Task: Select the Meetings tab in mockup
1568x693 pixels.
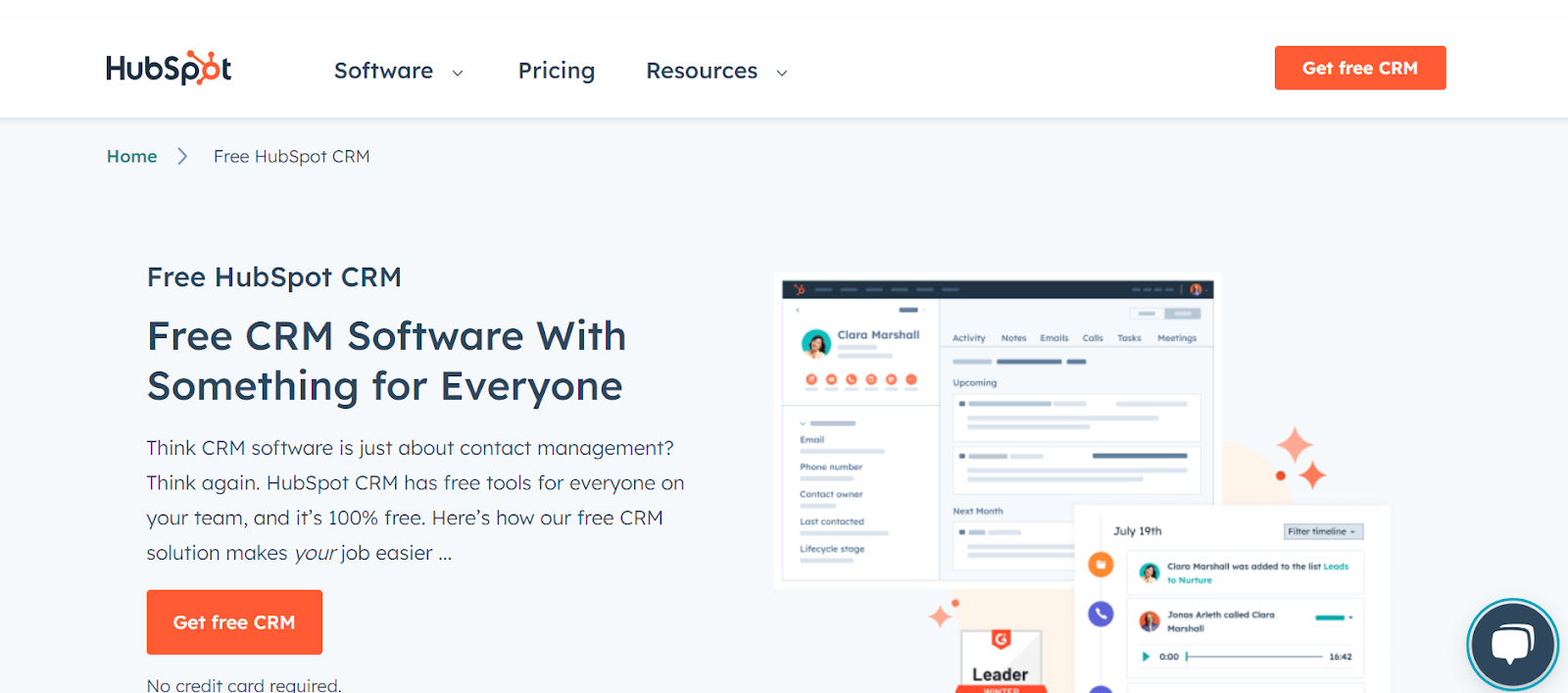Action: tap(1177, 338)
